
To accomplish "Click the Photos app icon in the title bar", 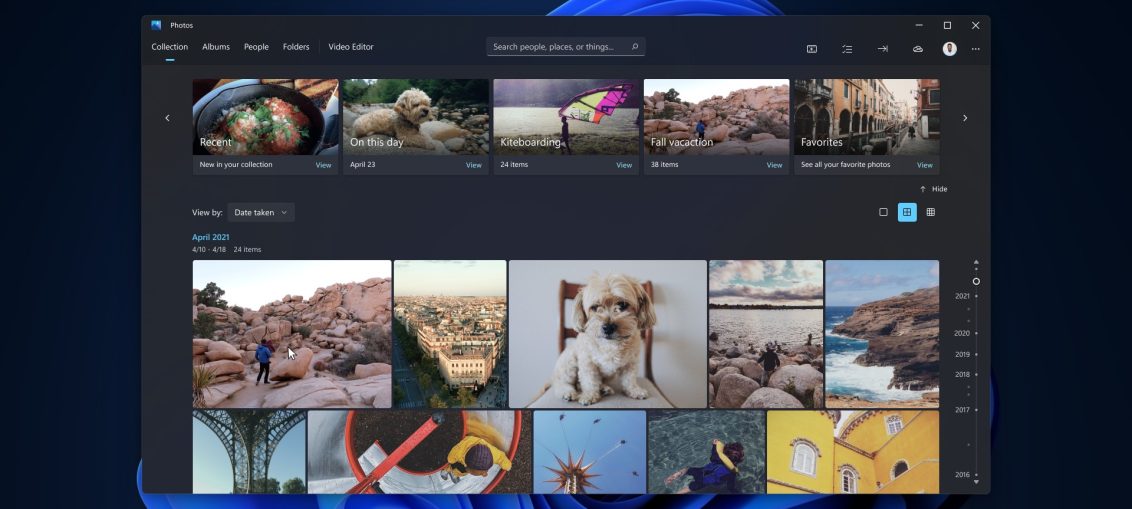I will click(x=156, y=25).
